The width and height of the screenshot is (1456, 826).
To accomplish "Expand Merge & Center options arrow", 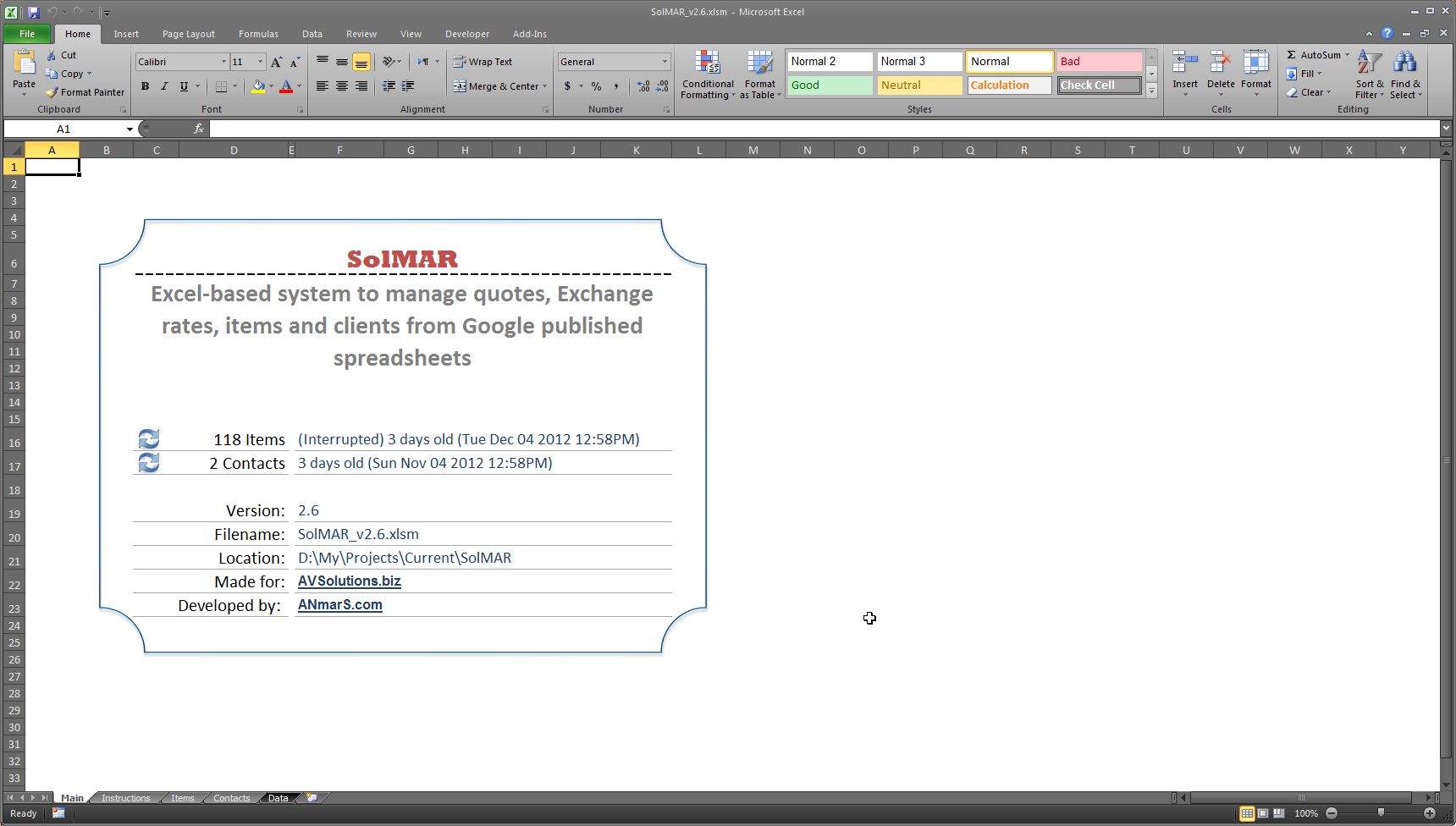I will click(x=544, y=86).
